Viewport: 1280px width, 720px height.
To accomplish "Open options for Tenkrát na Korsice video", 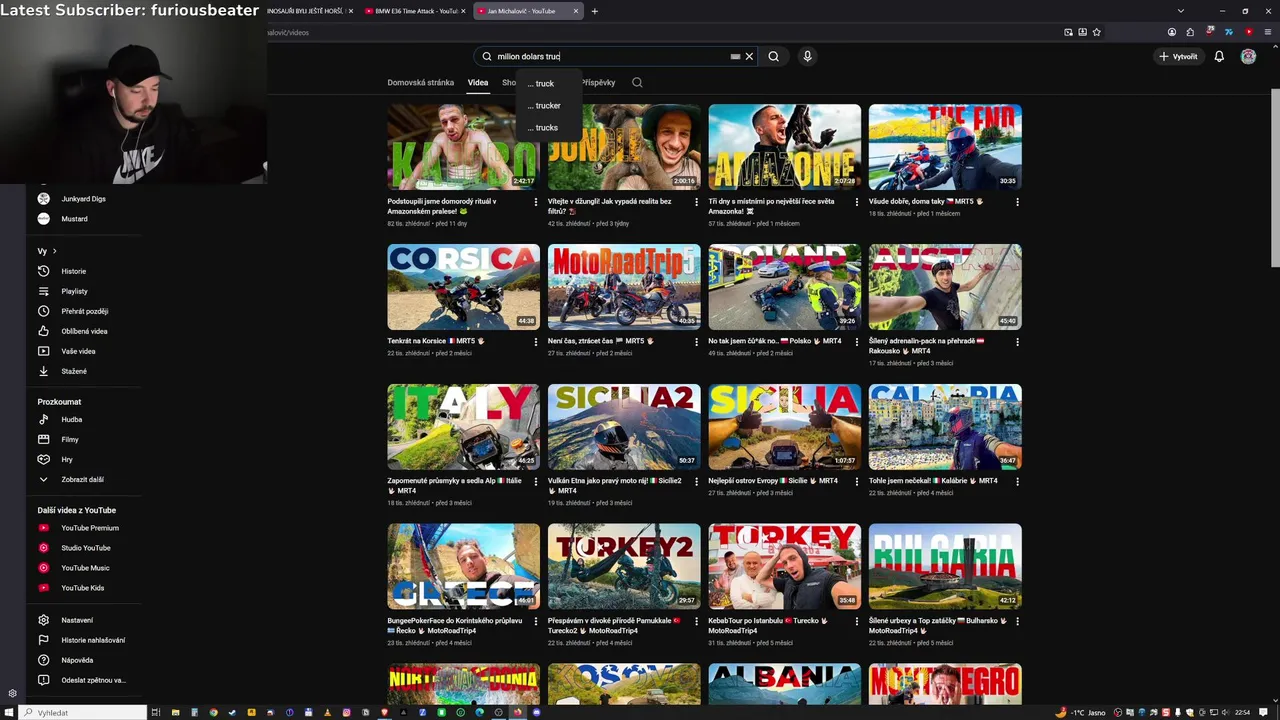I will (x=536, y=342).
